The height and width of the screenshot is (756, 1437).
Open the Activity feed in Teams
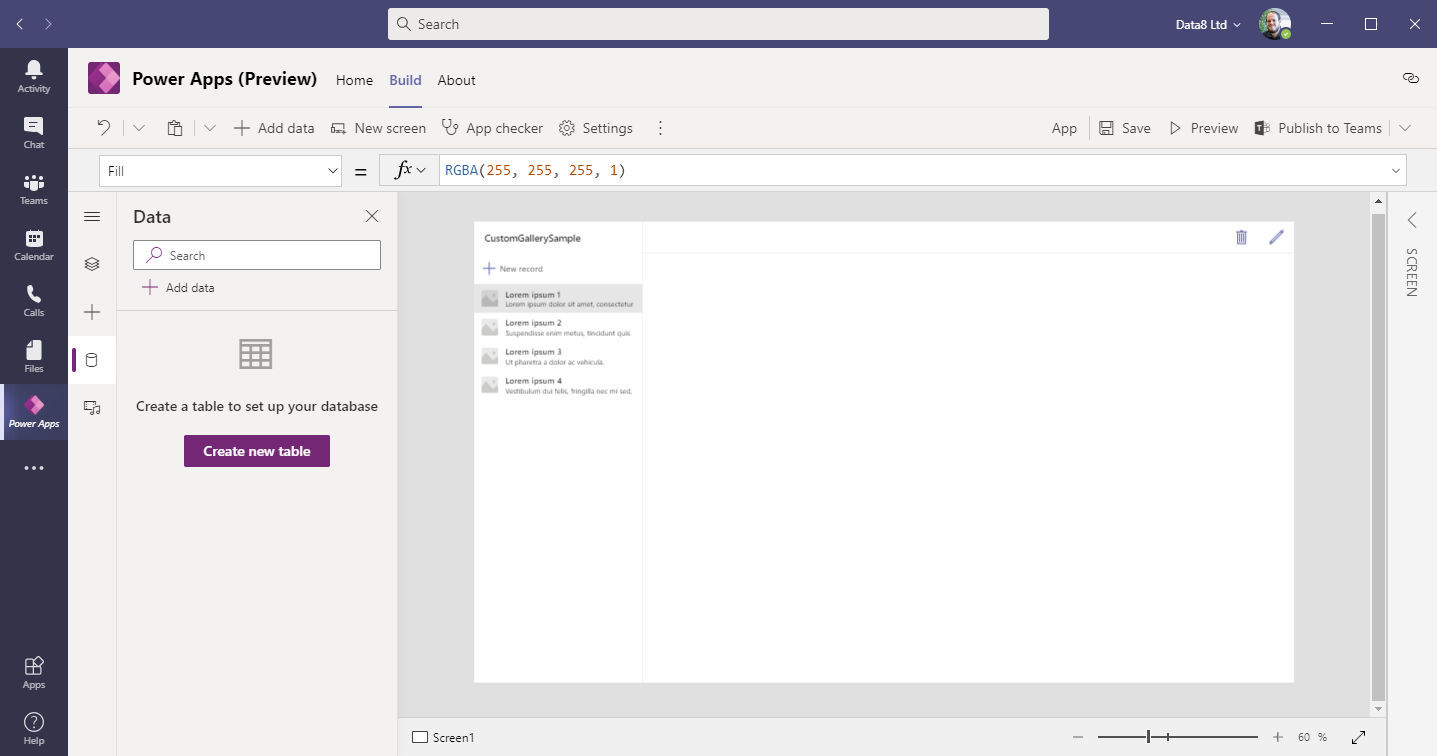point(34,76)
